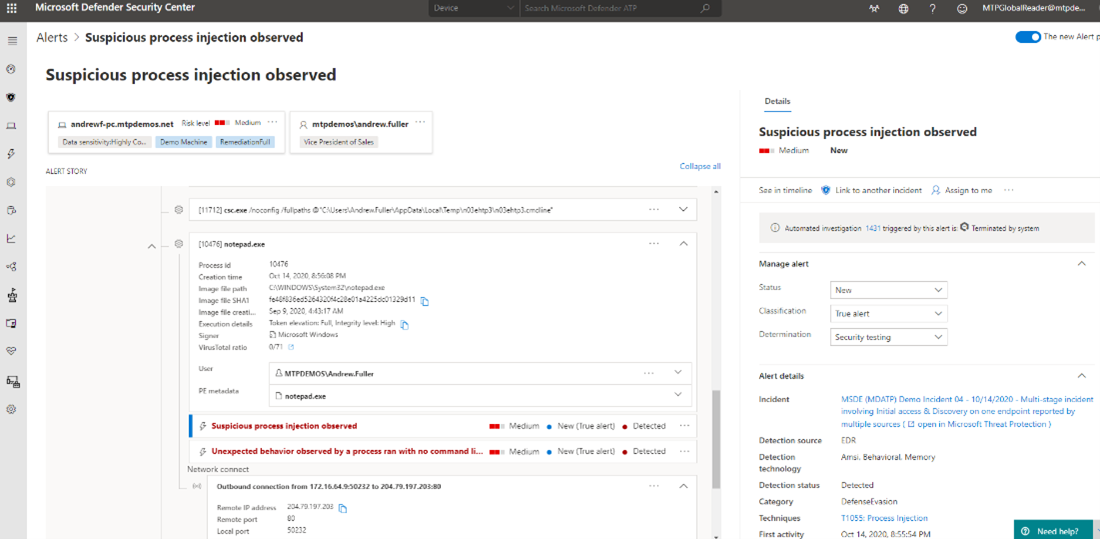Viewport: 1100px width, 539px height.
Task: Copy the Execution details value
Action: point(405,324)
